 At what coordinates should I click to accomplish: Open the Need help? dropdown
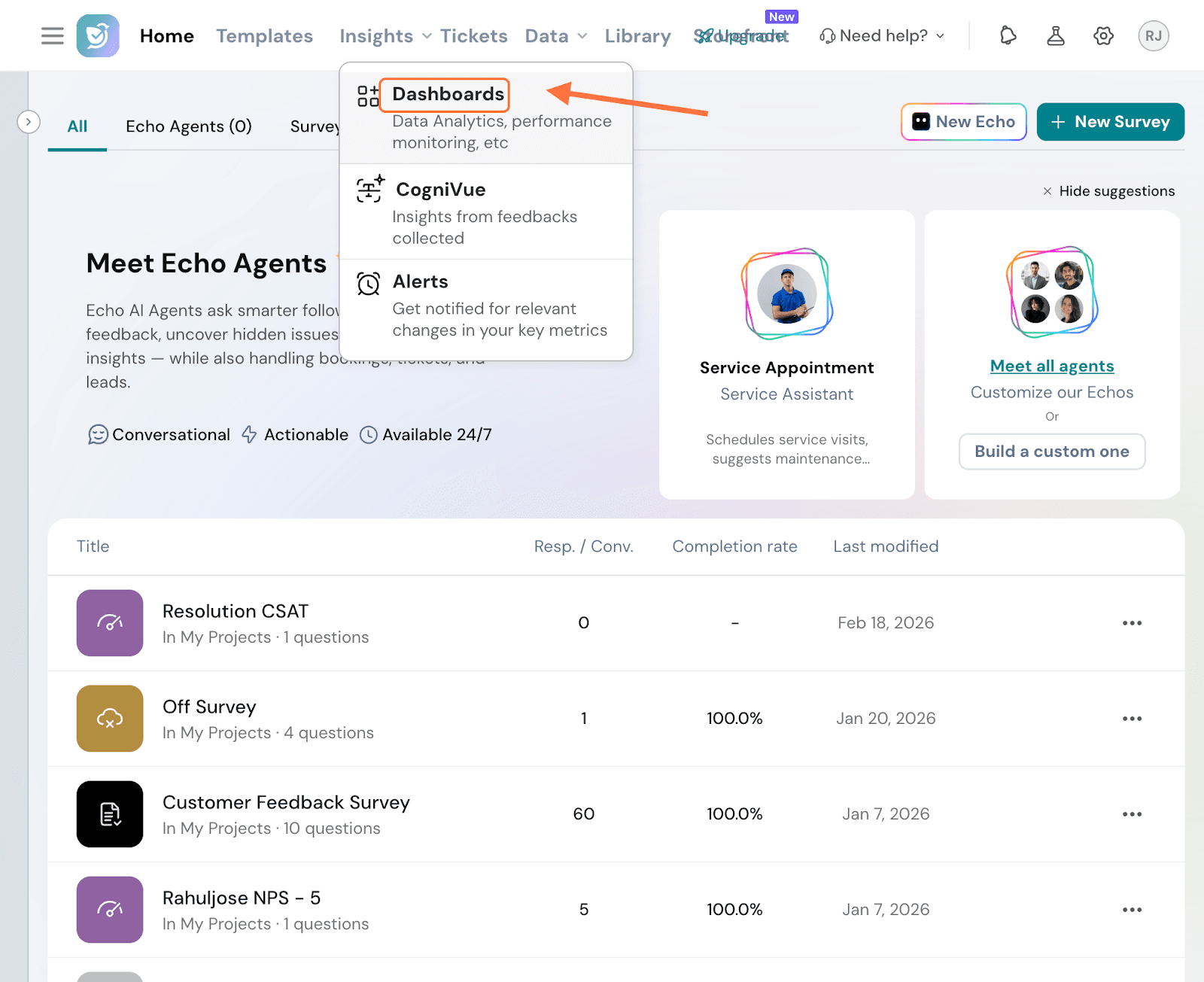(882, 36)
